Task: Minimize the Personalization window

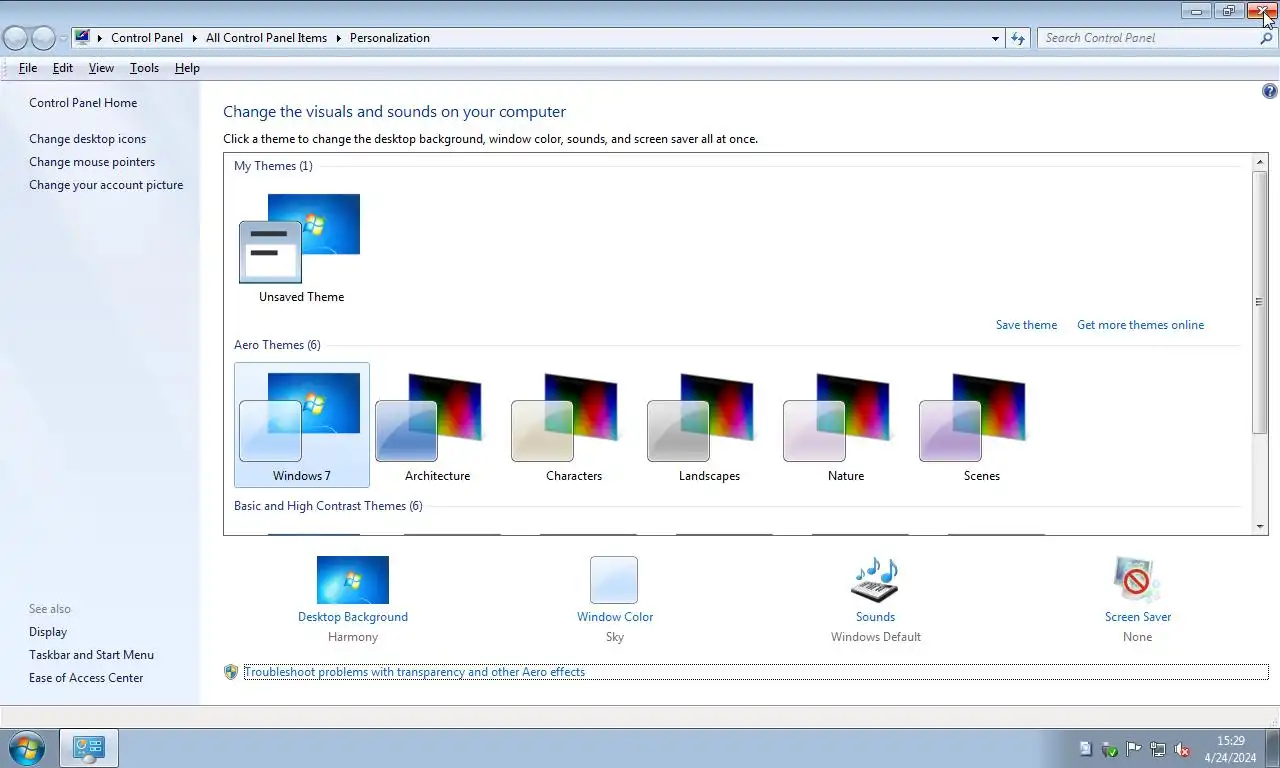Action: [x=1196, y=11]
